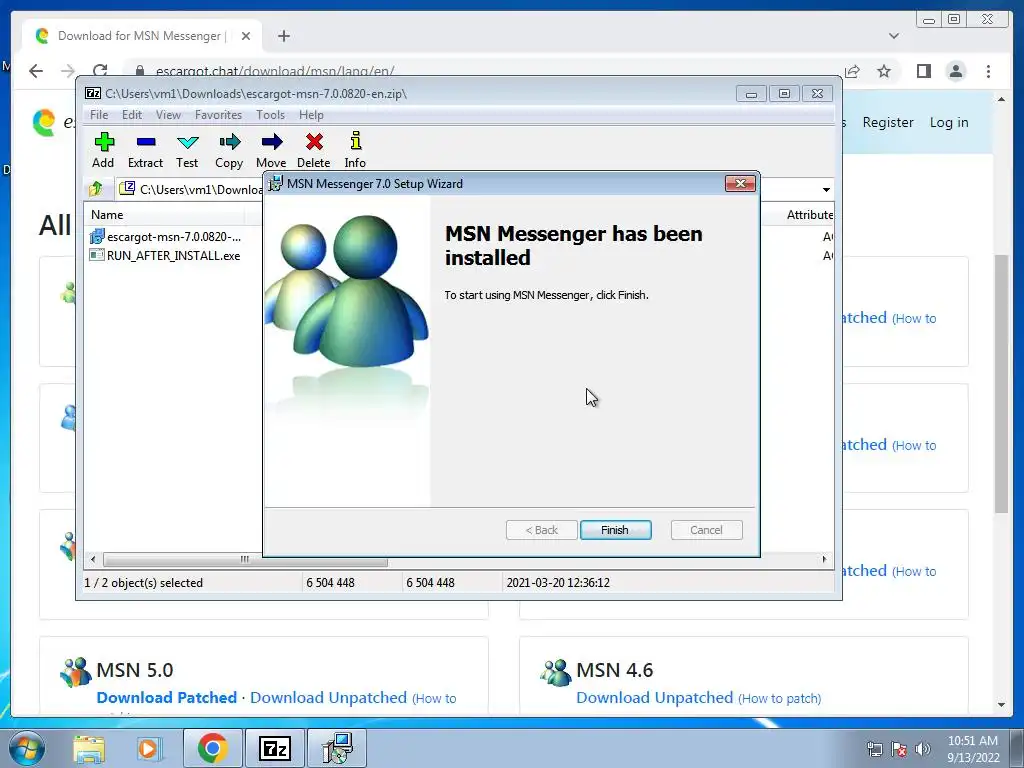
Task: Click MSN 4.6 Download Unpatched link
Action: [x=654, y=697]
